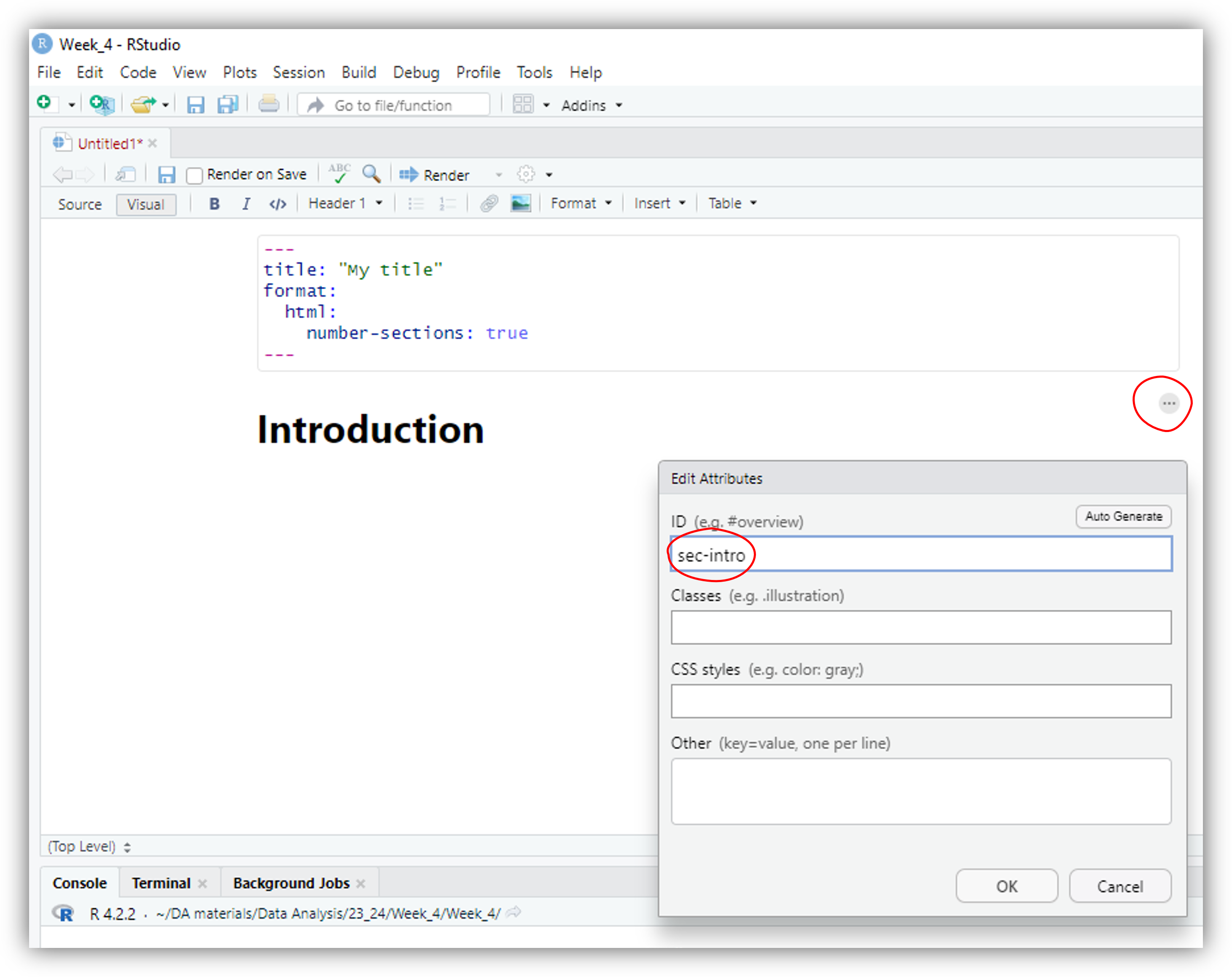Click the Auto Generate button
Viewport: 1232px width, 977px height.
pos(1123,516)
